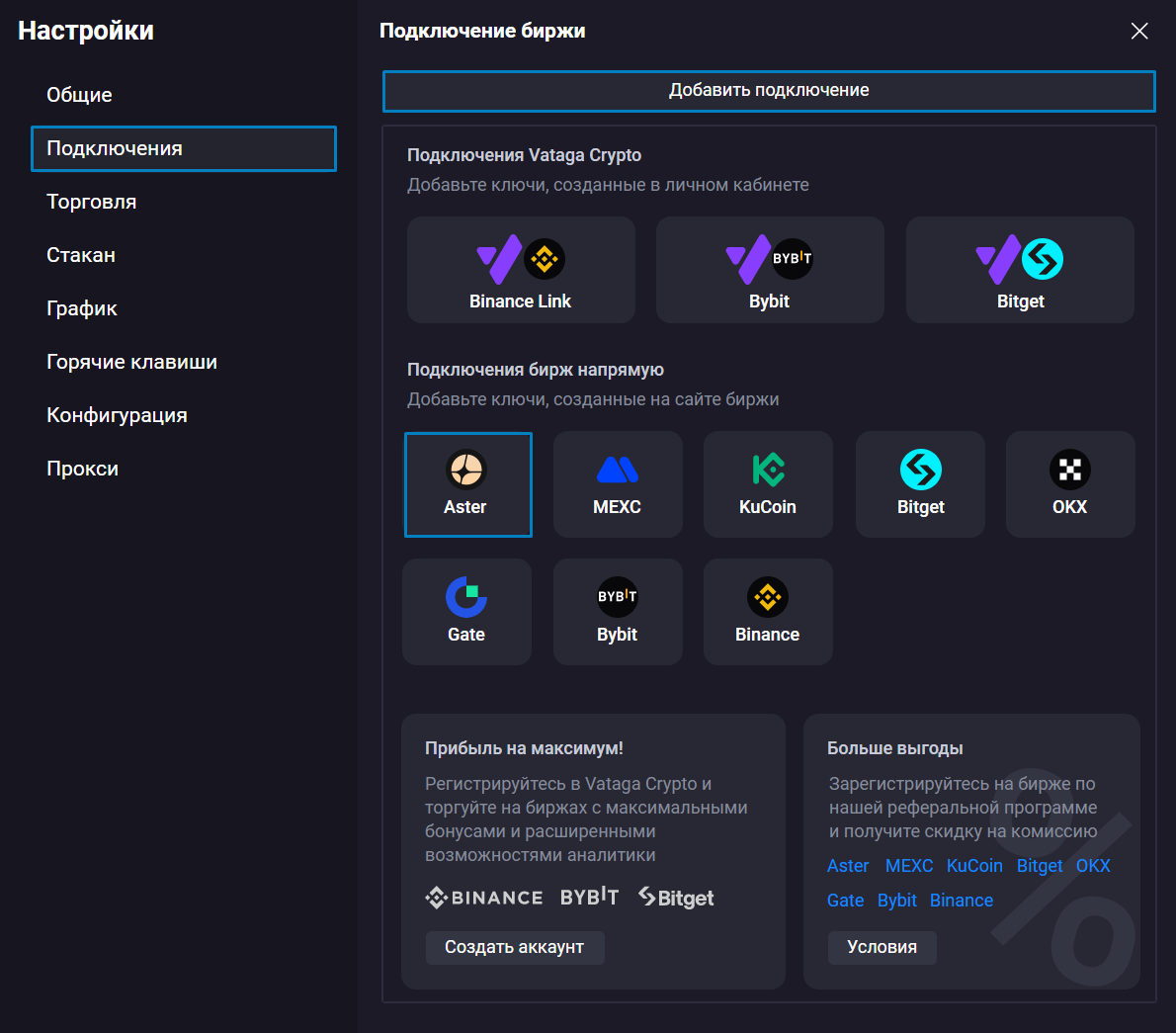
Task: Click the BYBIT logo in promo card
Action: 590,897
